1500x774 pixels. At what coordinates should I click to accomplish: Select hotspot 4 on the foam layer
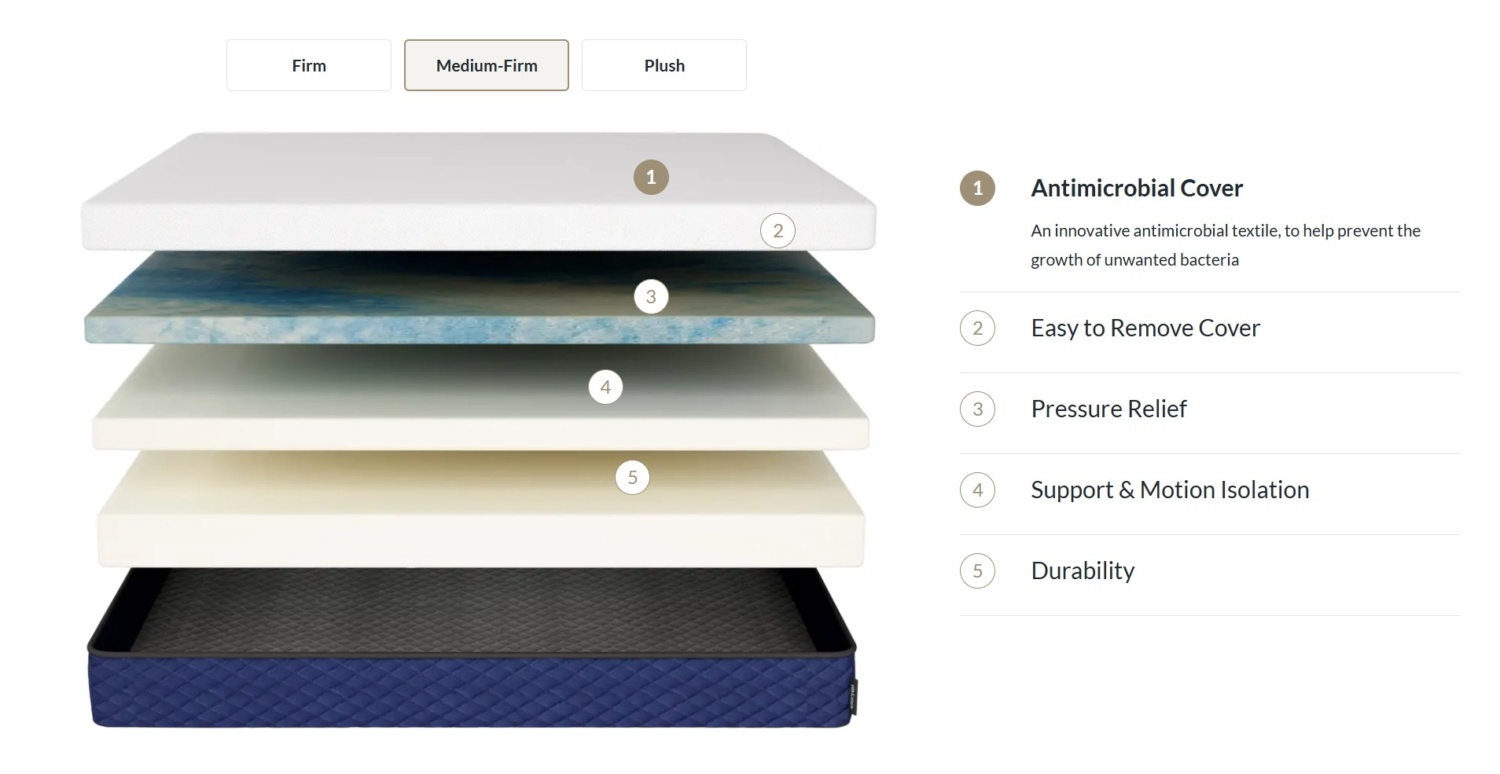605,386
